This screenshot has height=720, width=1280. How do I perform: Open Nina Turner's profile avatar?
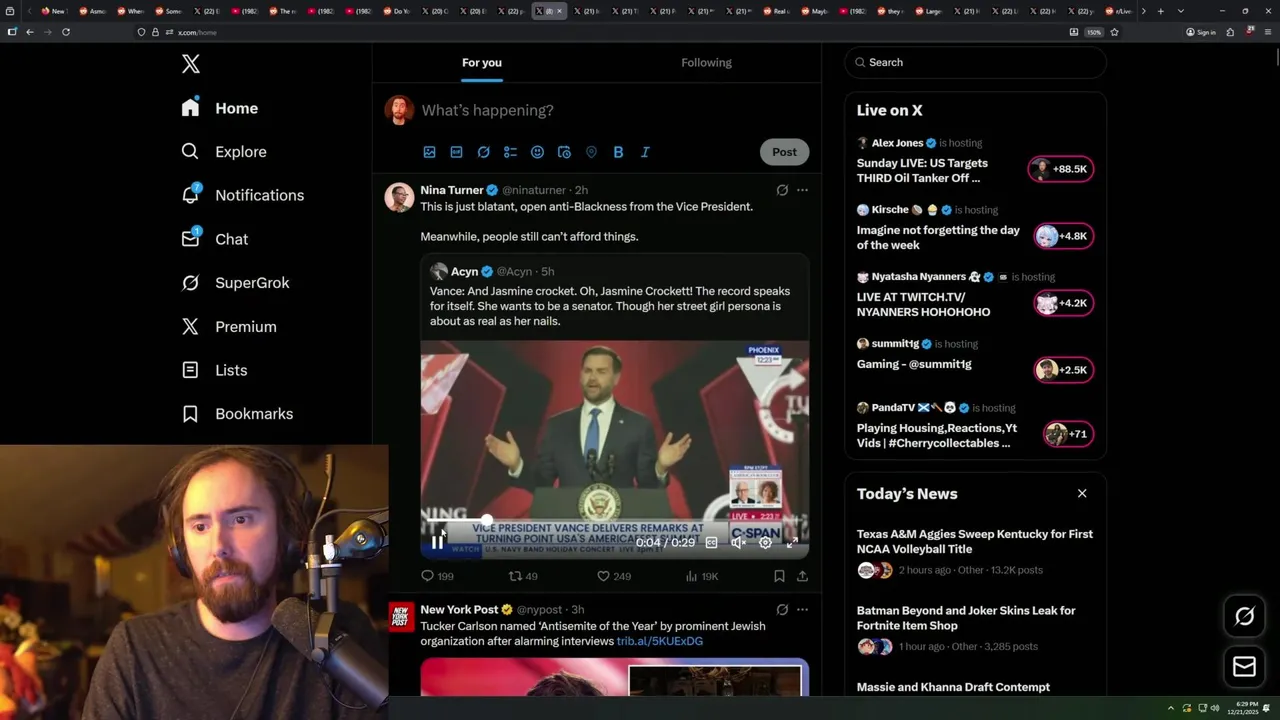coord(399,197)
